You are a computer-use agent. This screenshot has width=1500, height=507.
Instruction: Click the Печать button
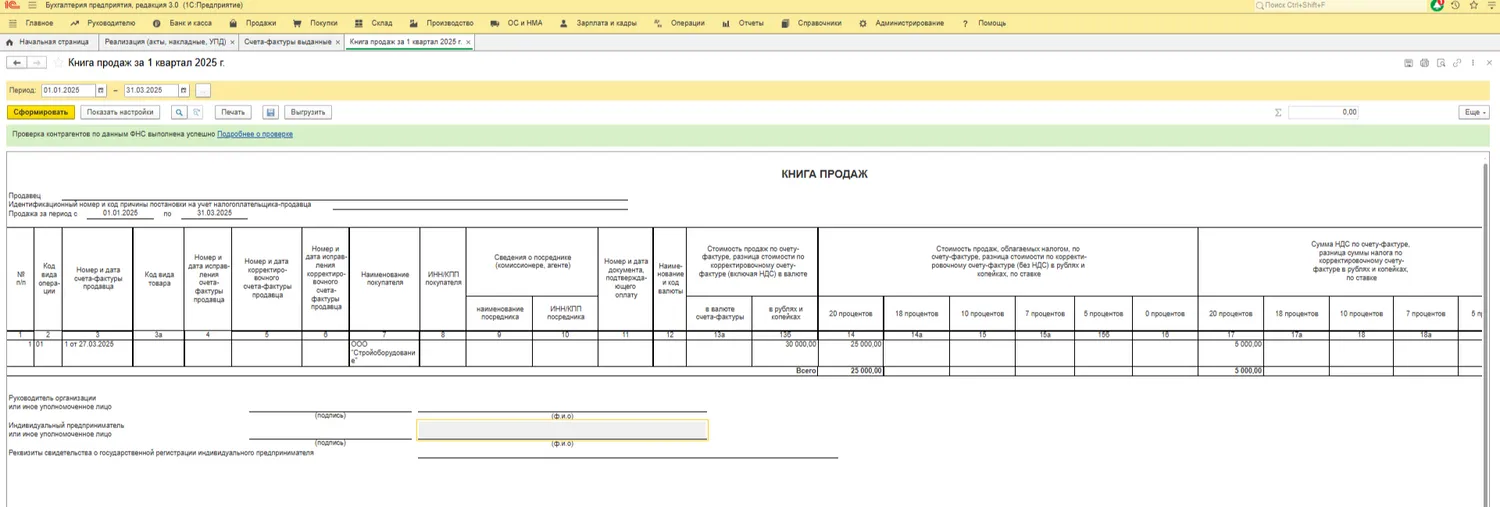coord(233,112)
